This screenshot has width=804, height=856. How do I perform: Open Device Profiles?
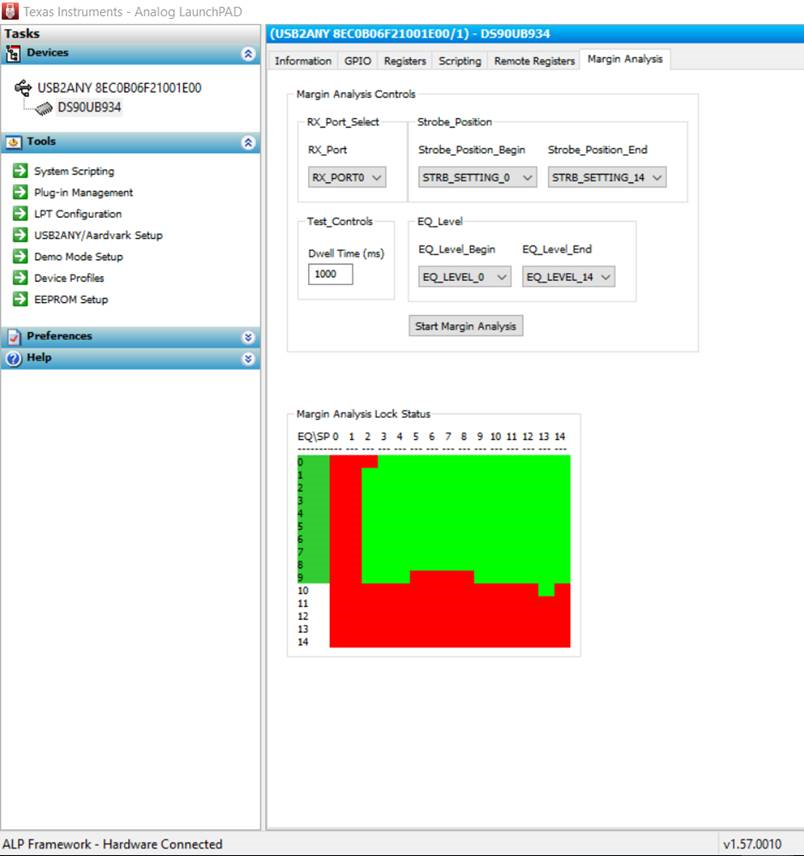pos(69,277)
